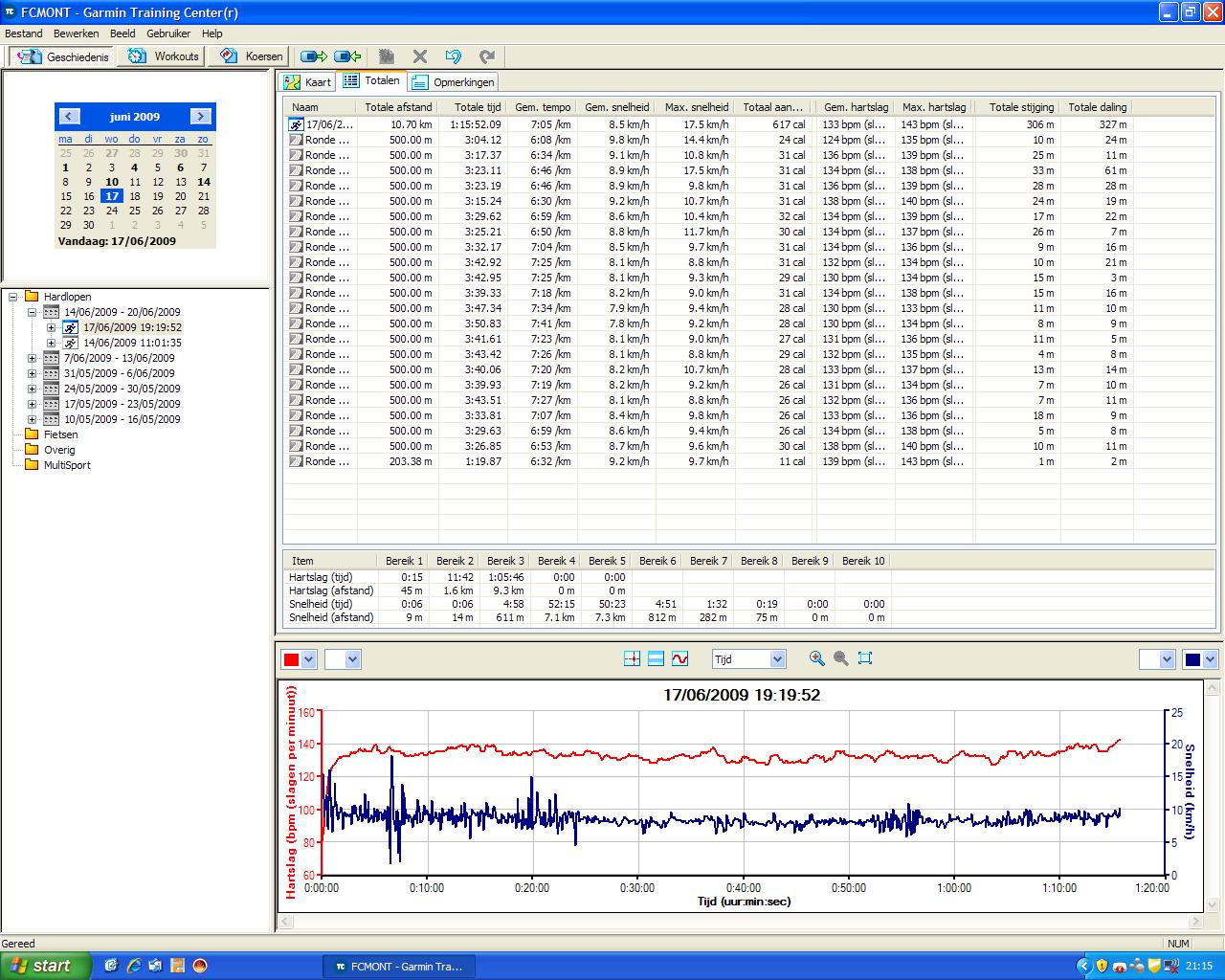
Task: Sort table by Gem. tempo column
Action: coord(543,107)
